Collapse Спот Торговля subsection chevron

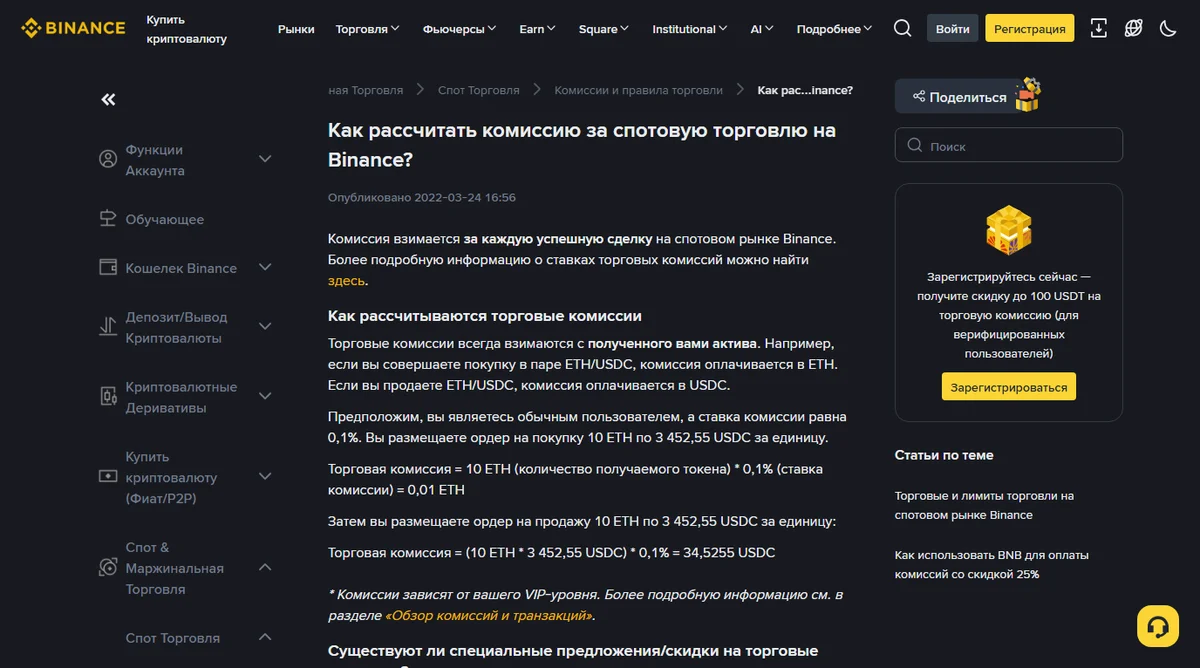pyautogui.click(x=265, y=637)
